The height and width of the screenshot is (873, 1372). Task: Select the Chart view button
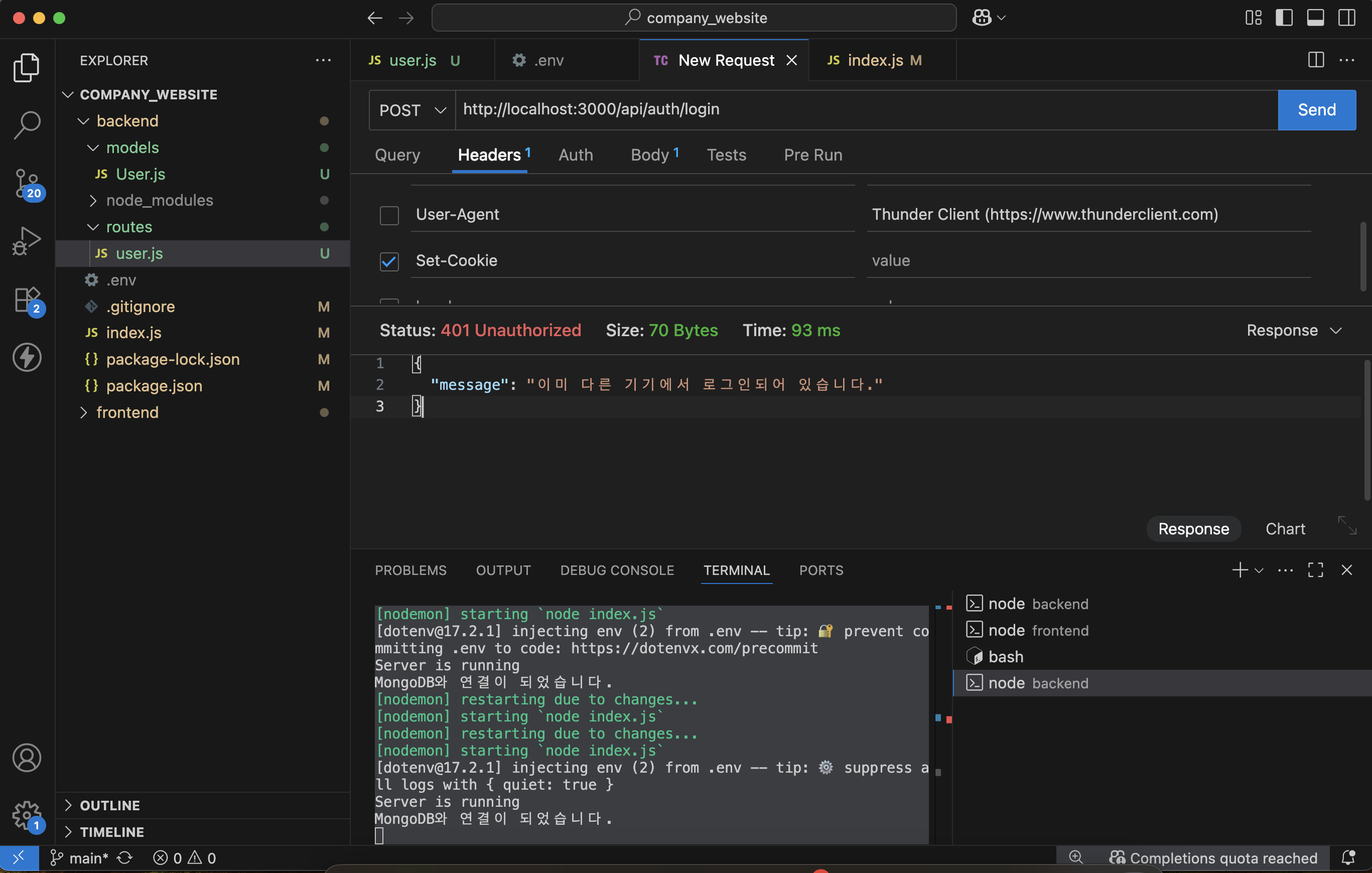pyautogui.click(x=1285, y=529)
